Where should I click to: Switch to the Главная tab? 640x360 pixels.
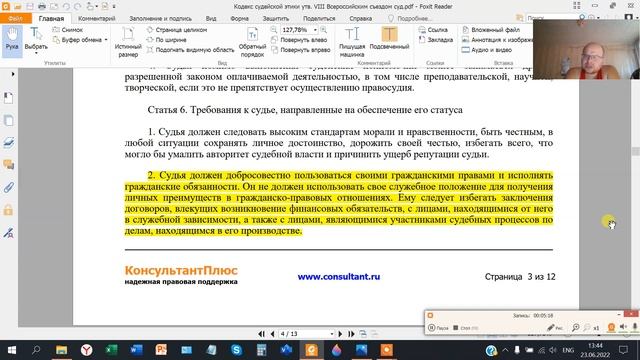pos(51,18)
